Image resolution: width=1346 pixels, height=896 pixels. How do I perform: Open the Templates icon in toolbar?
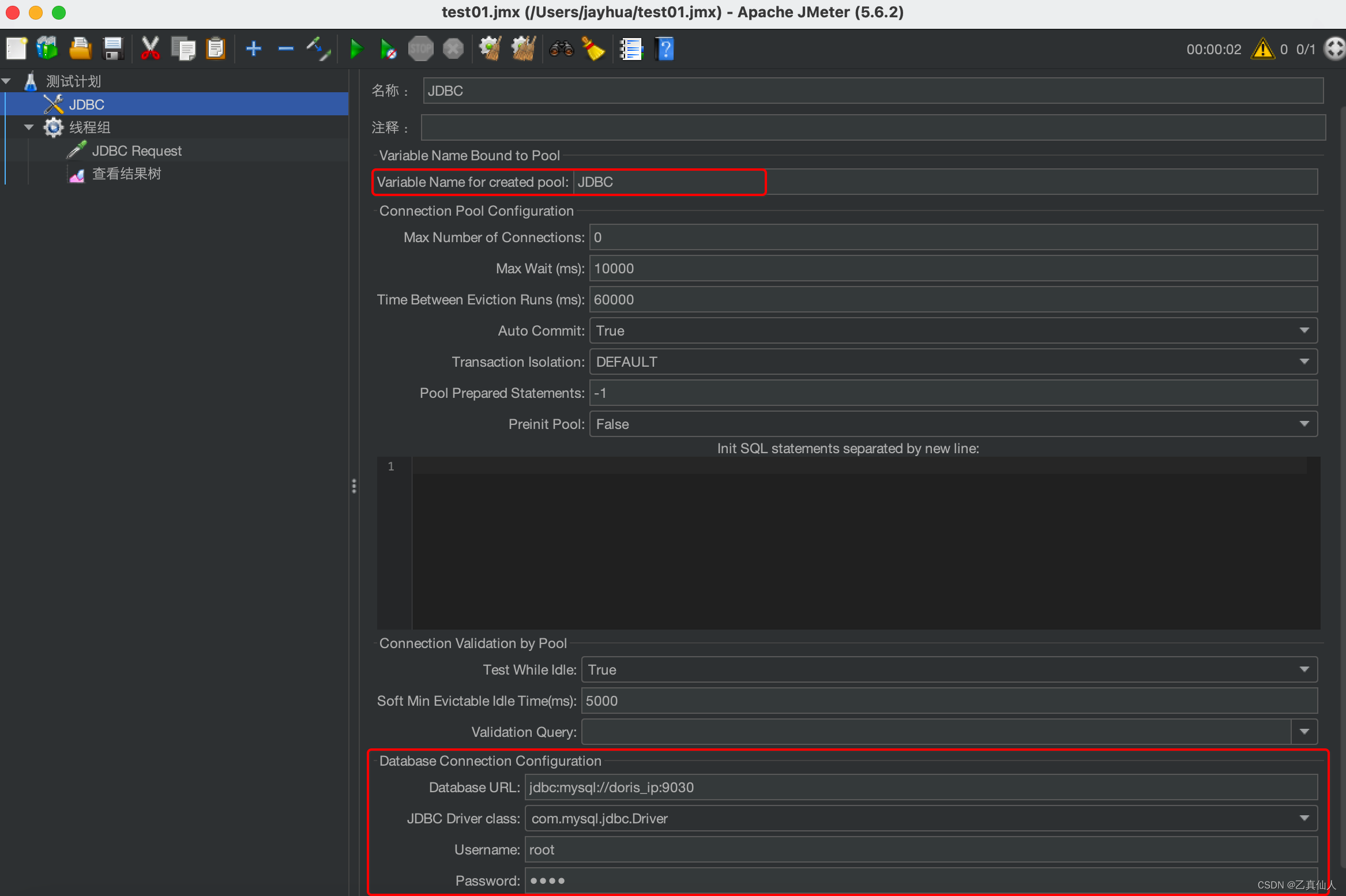pyautogui.click(x=48, y=48)
